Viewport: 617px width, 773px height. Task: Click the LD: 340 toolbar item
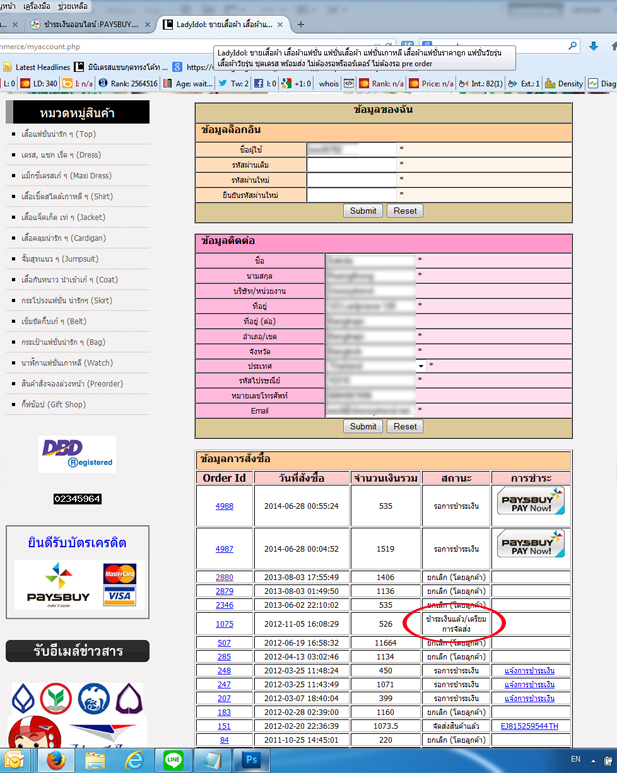[x=39, y=83]
